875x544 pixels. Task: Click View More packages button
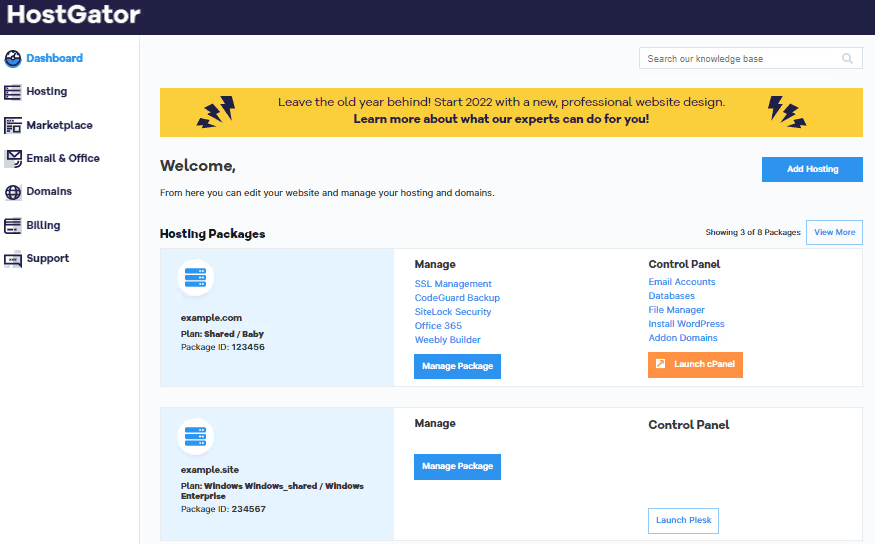pos(834,232)
